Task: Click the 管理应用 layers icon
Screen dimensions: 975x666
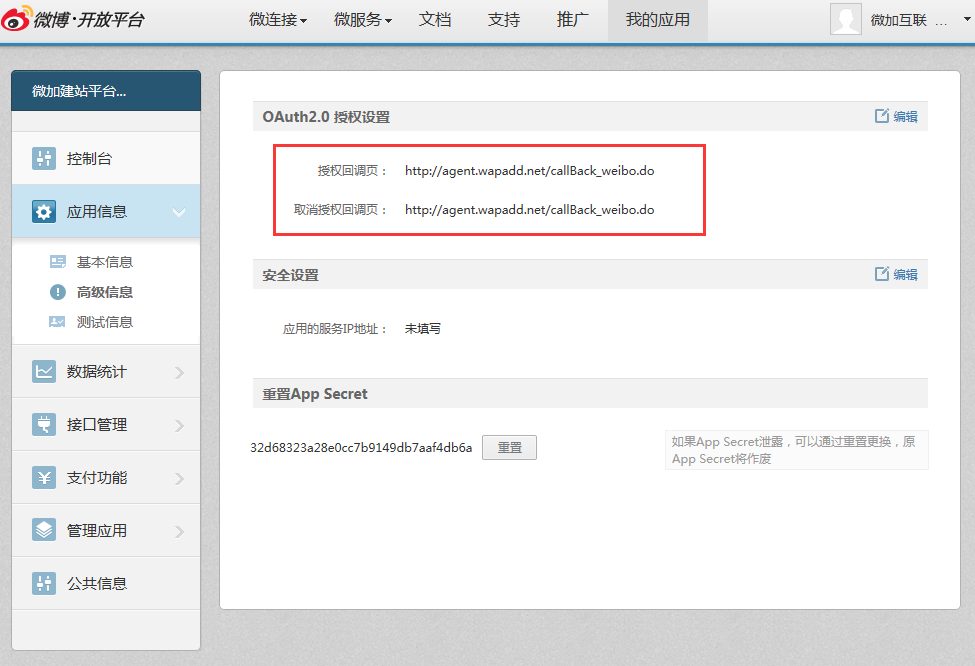Action: tap(44, 531)
